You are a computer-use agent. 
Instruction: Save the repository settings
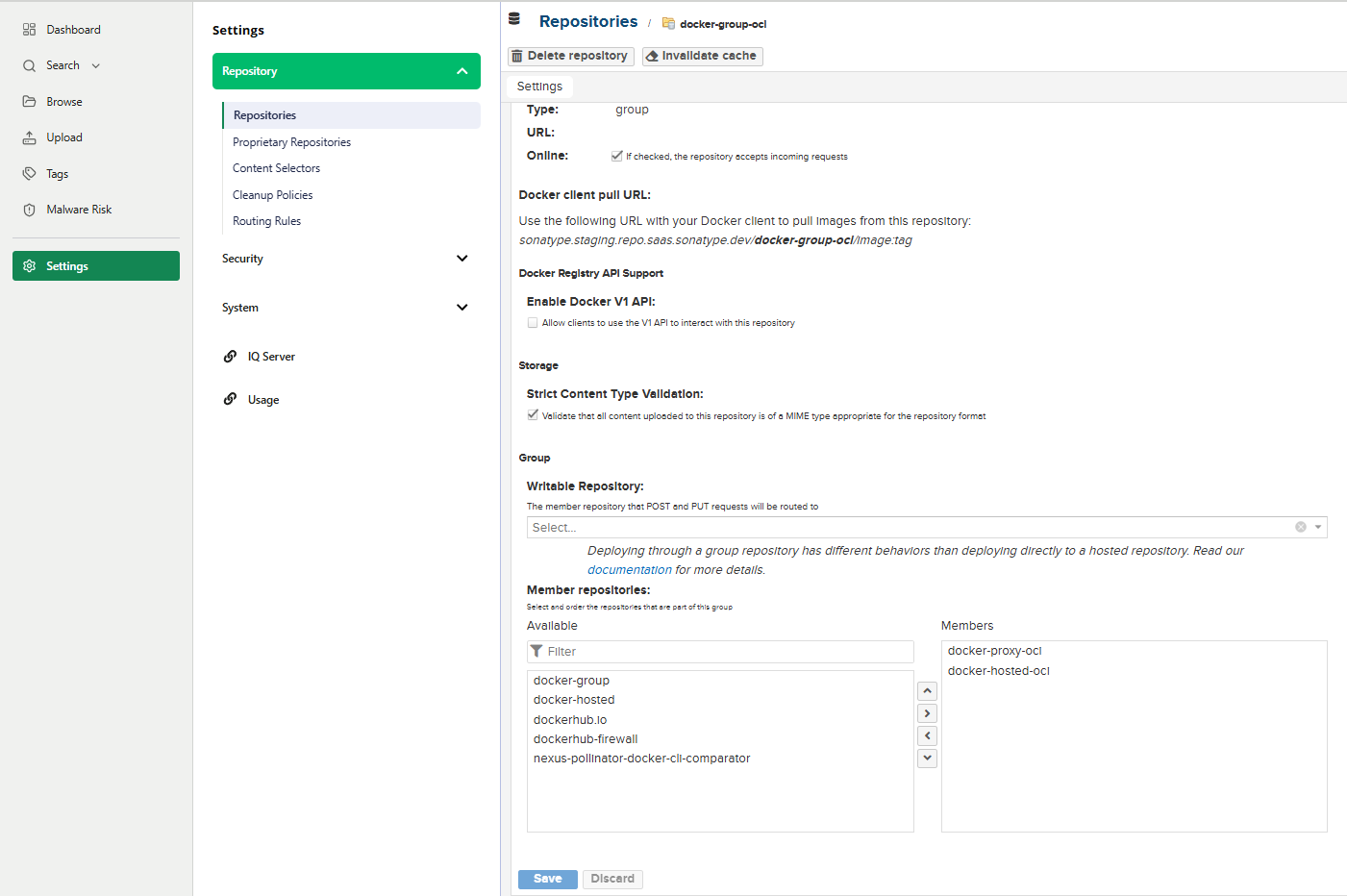click(548, 879)
